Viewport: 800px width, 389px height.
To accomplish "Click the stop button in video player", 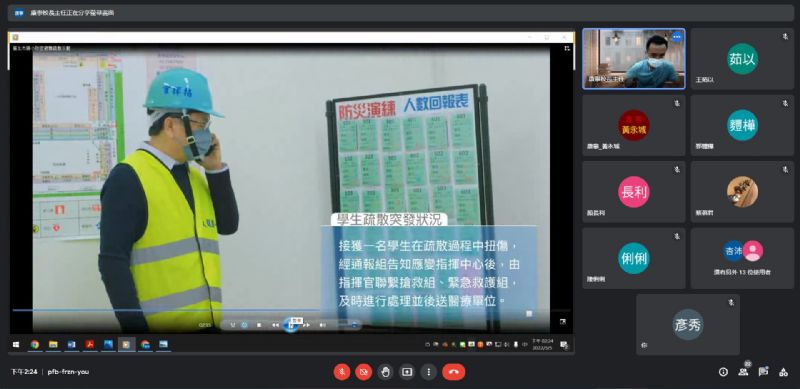I will point(259,325).
